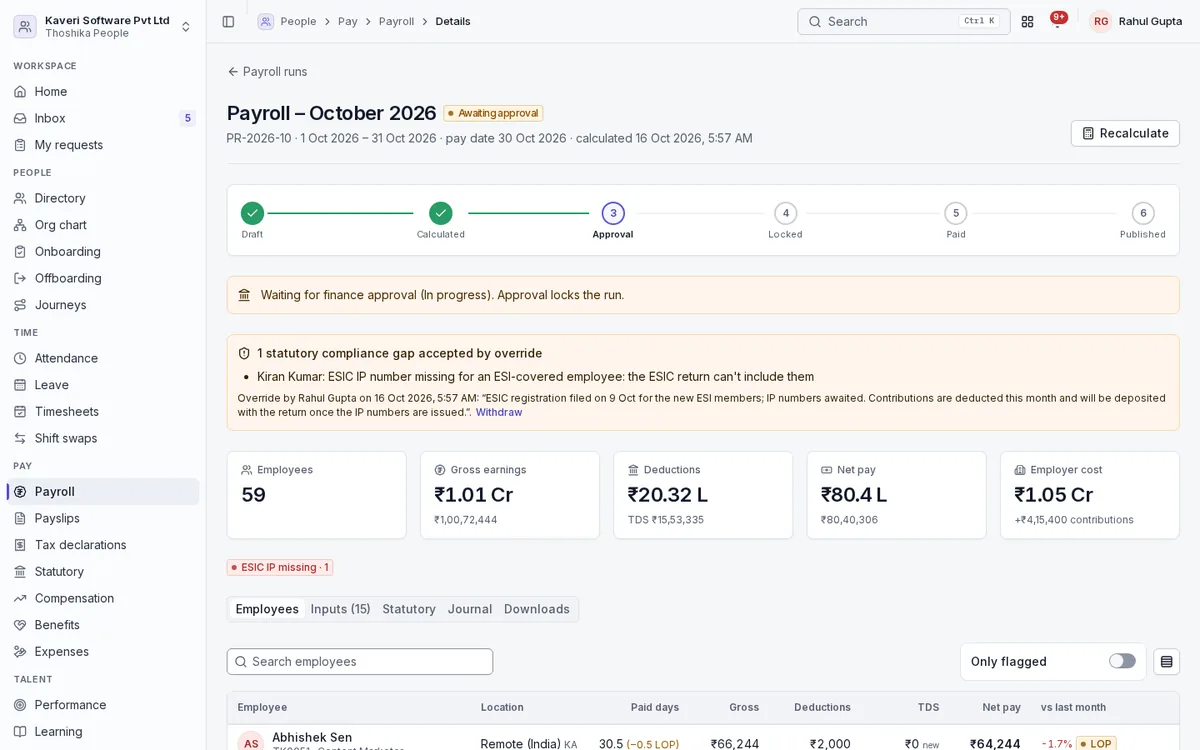Image resolution: width=1200 pixels, height=750 pixels.
Task: Click the Payslips icon in the sidebar
Action: [20, 518]
